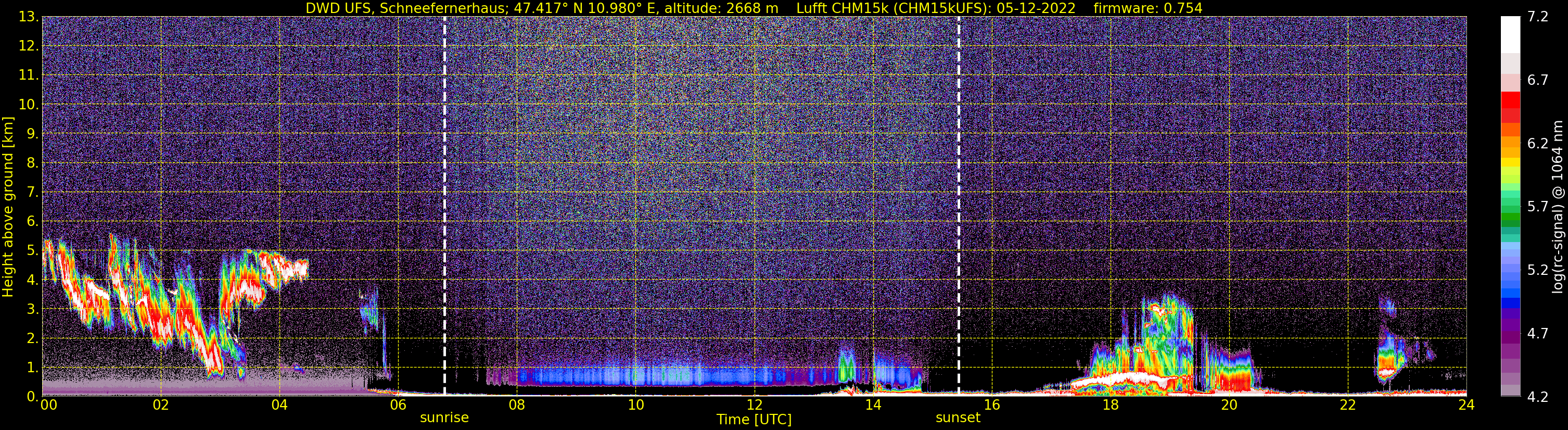The image size is (1568, 430).
Task: Click the colorbar label 4.2
Action: pos(1538,397)
